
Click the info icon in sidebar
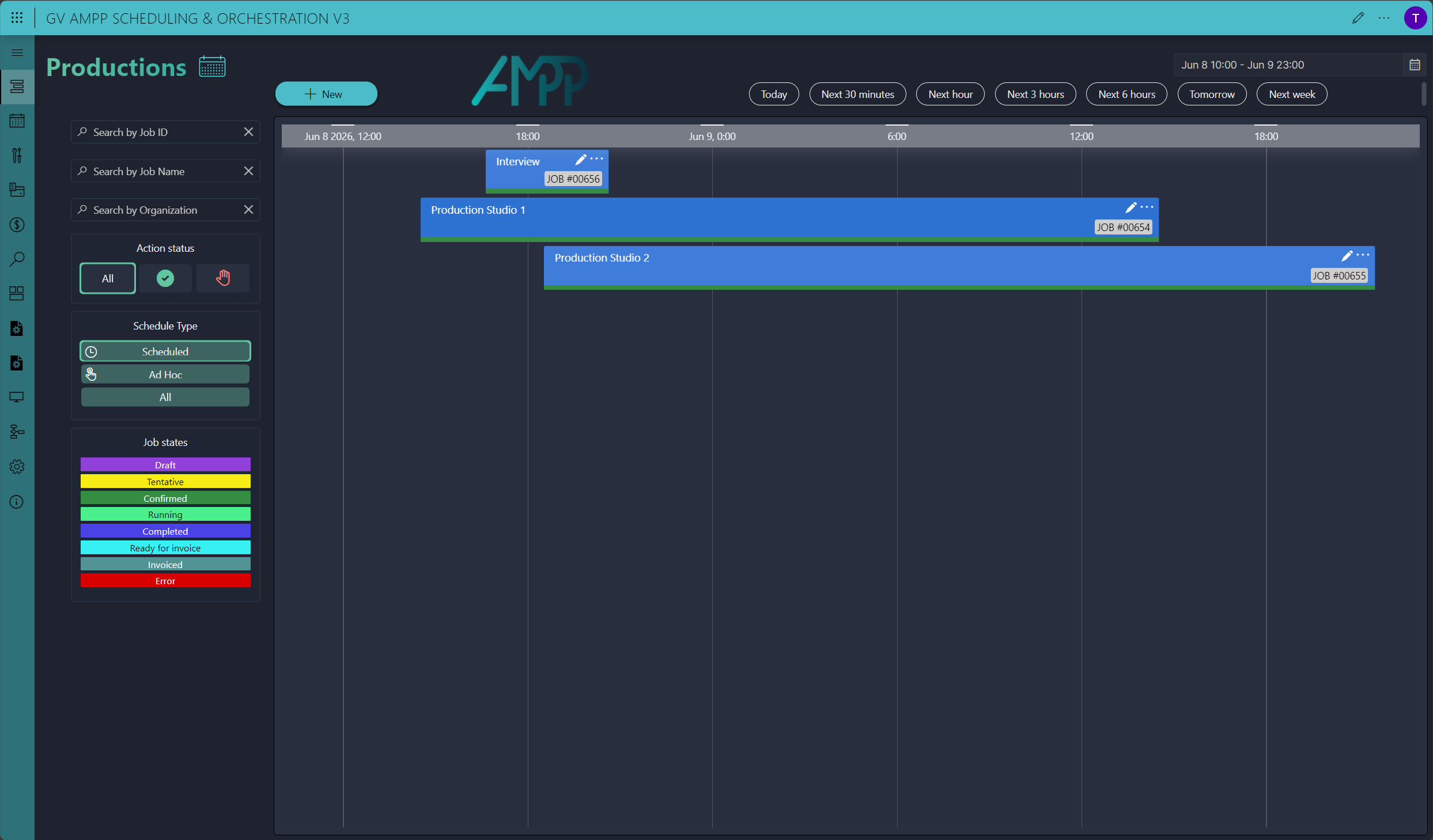[x=17, y=502]
